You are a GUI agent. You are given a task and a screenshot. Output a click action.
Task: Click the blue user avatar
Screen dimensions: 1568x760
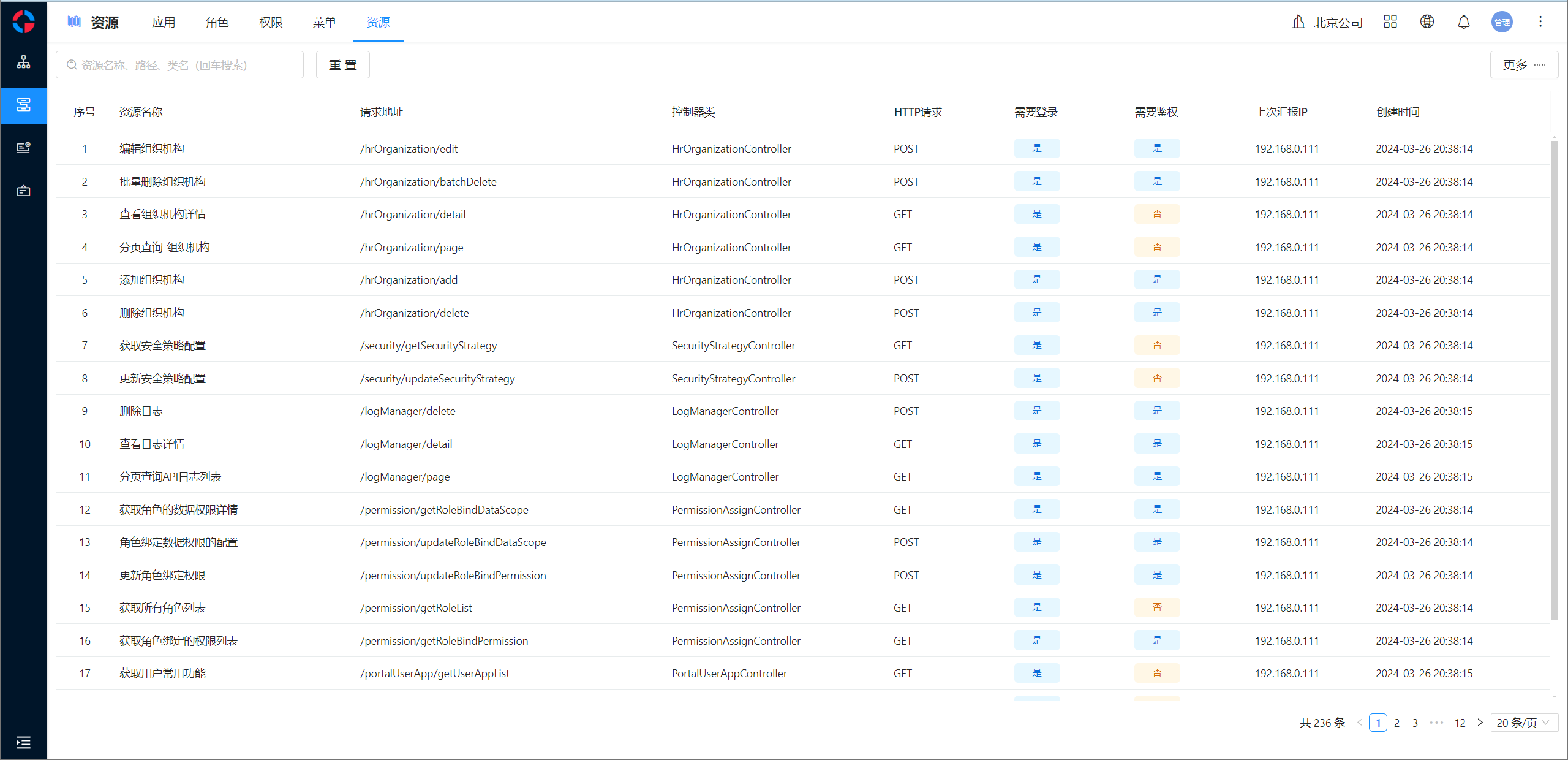coord(1501,22)
